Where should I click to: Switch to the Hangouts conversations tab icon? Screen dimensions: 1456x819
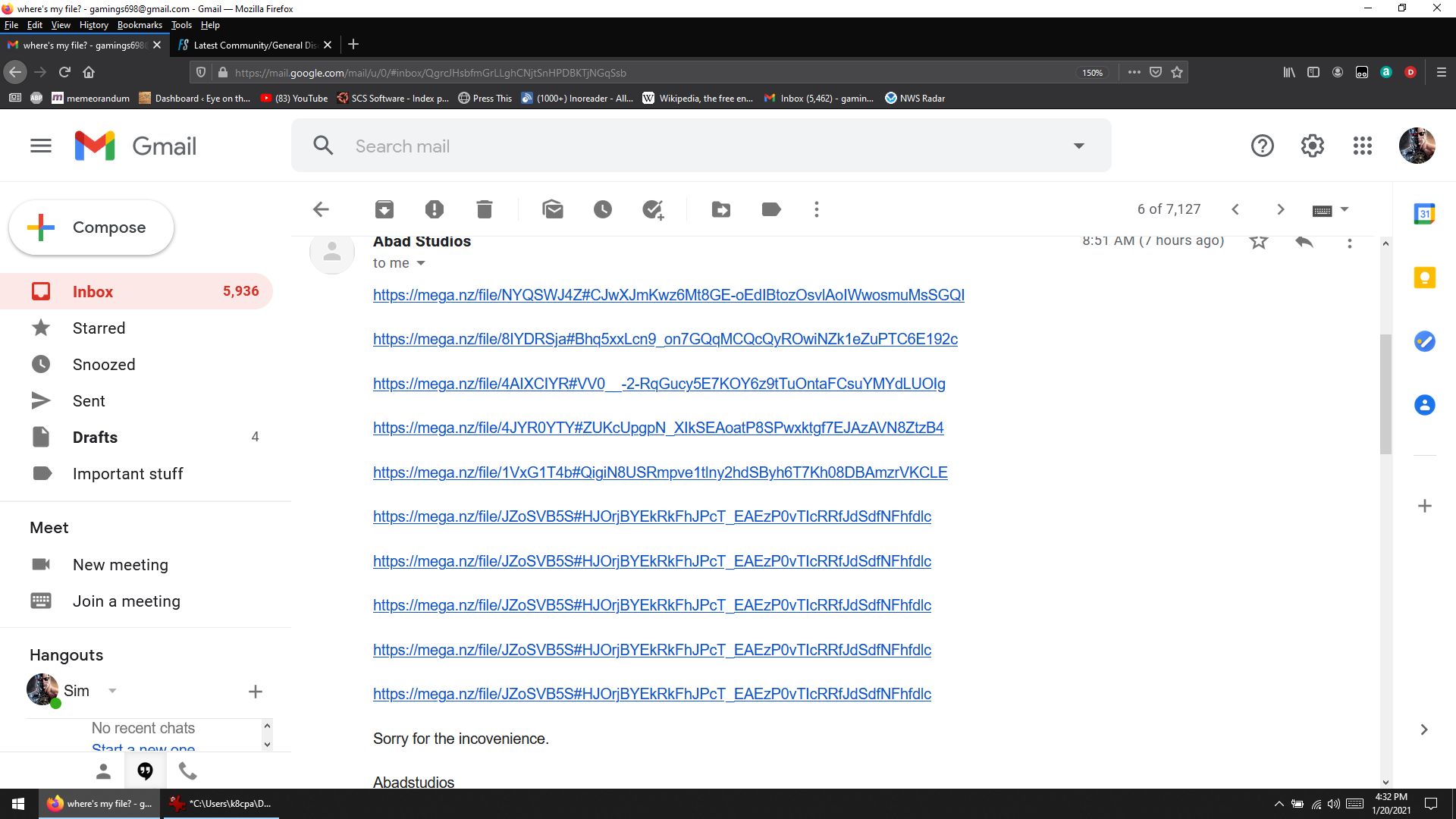146,771
